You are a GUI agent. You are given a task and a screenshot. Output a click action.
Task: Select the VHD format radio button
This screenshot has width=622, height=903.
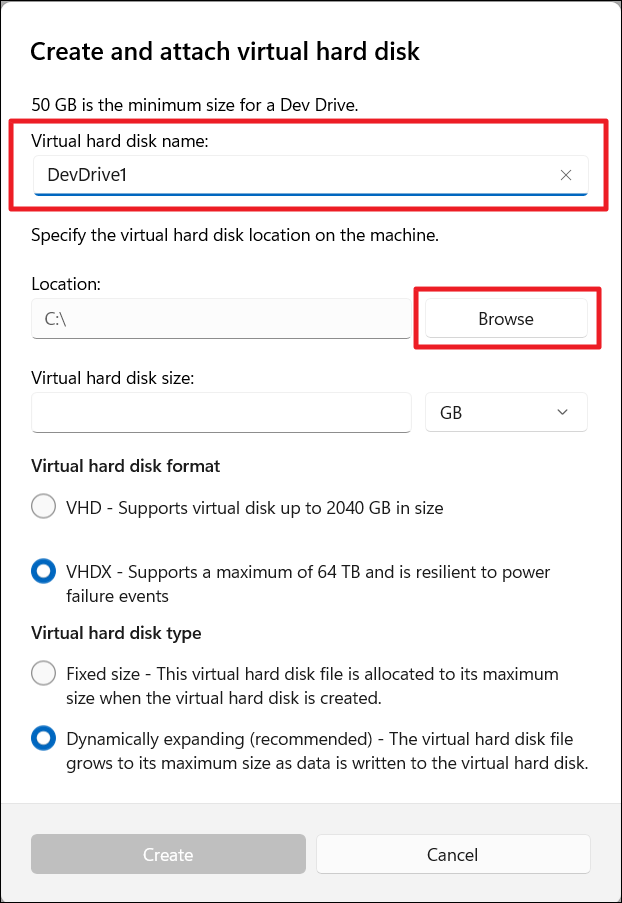44,507
